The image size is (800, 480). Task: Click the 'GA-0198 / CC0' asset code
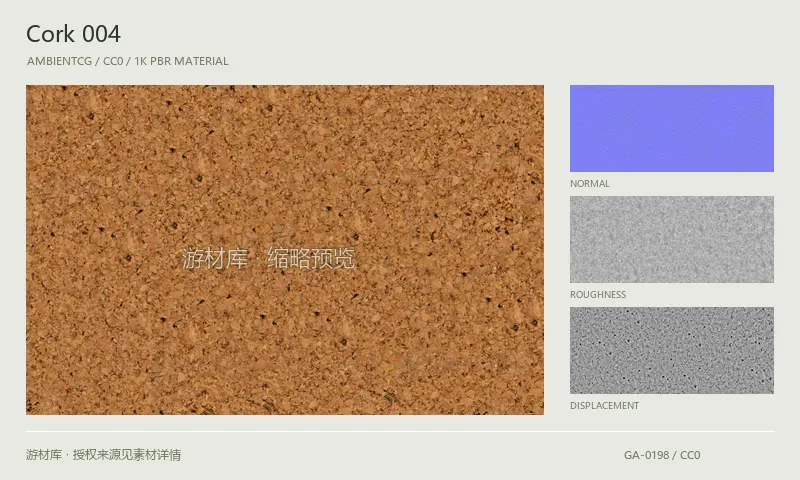[662, 455]
